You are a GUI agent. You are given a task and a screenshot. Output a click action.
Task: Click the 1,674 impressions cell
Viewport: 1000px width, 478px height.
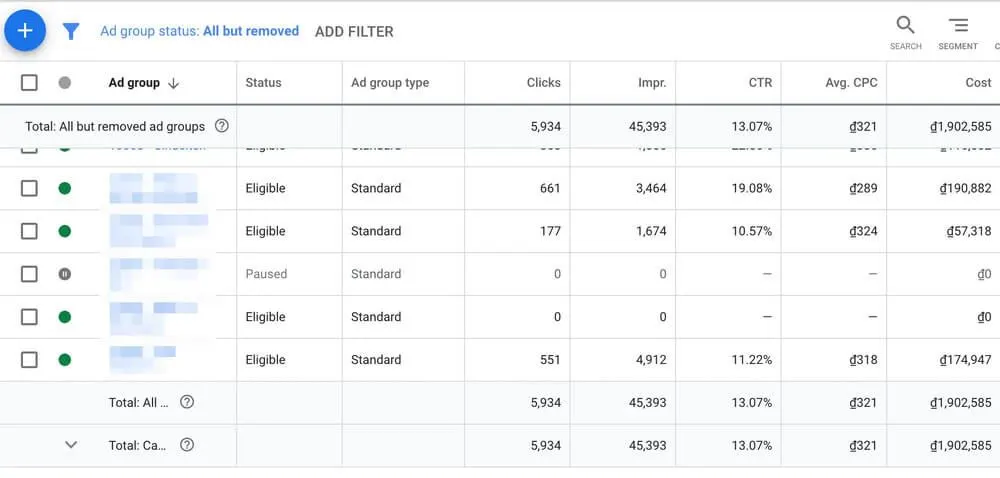[x=651, y=231]
